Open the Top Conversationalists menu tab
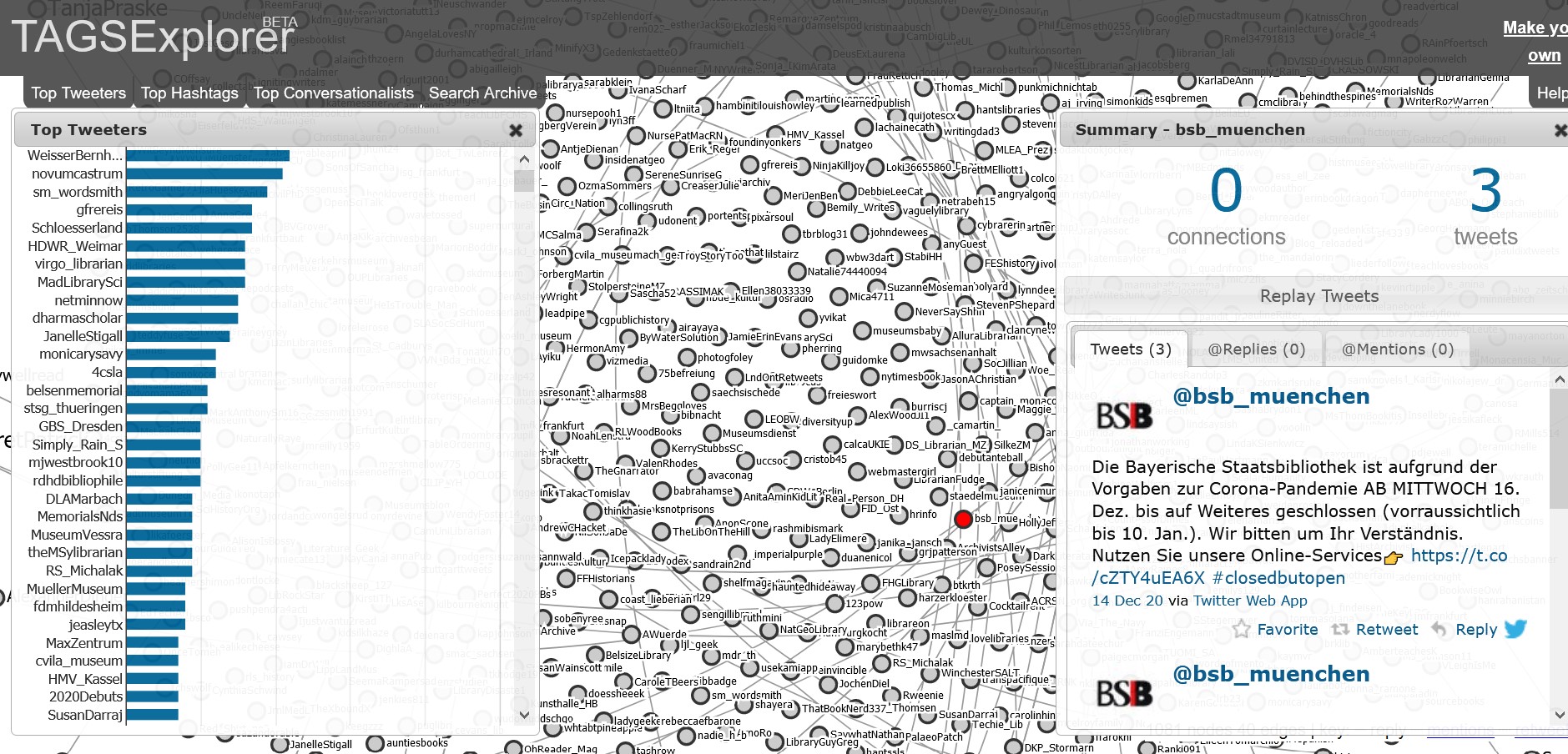Screen dimensions: 1568x754 [334, 93]
